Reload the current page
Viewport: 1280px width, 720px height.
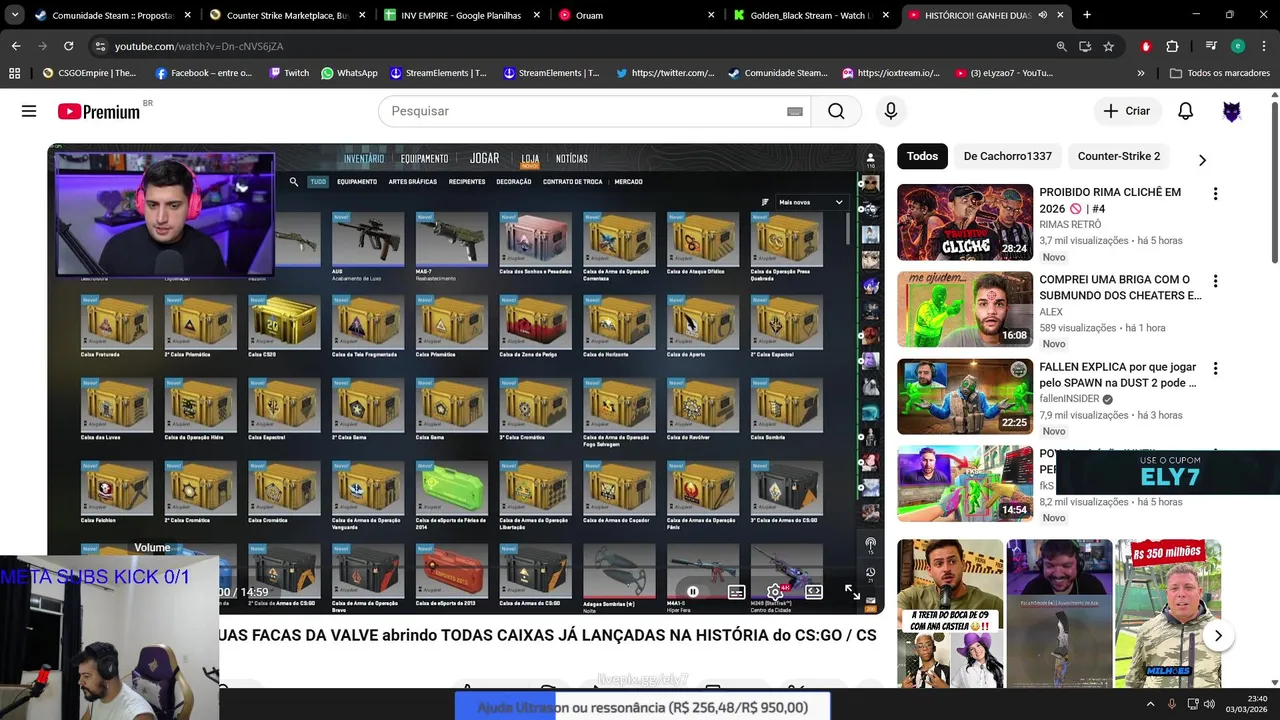pyautogui.click(x=68, y=46)
